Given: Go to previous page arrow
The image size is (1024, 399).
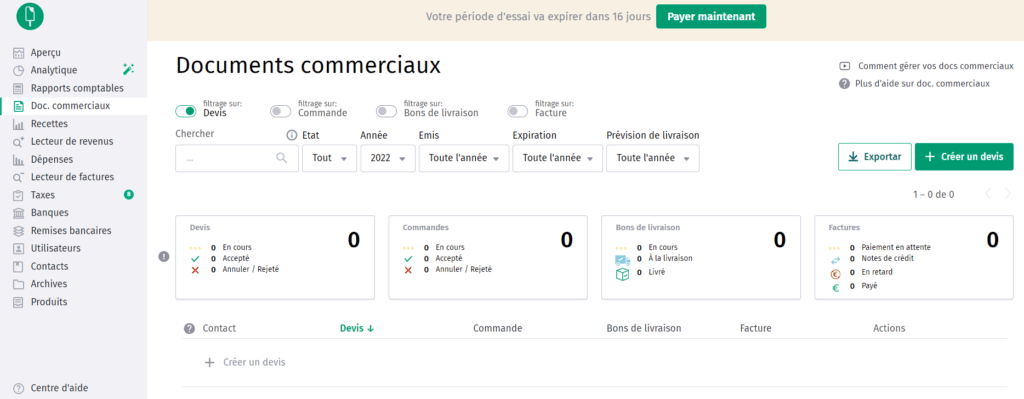Looking at the screenshot, I should point(988,194).
